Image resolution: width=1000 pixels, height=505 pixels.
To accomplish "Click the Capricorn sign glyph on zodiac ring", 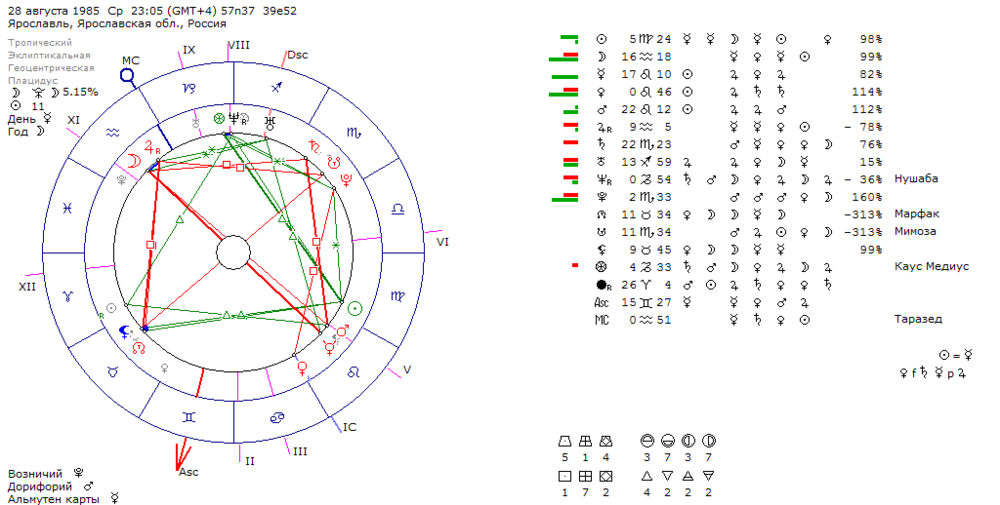I will click(189, 90).
